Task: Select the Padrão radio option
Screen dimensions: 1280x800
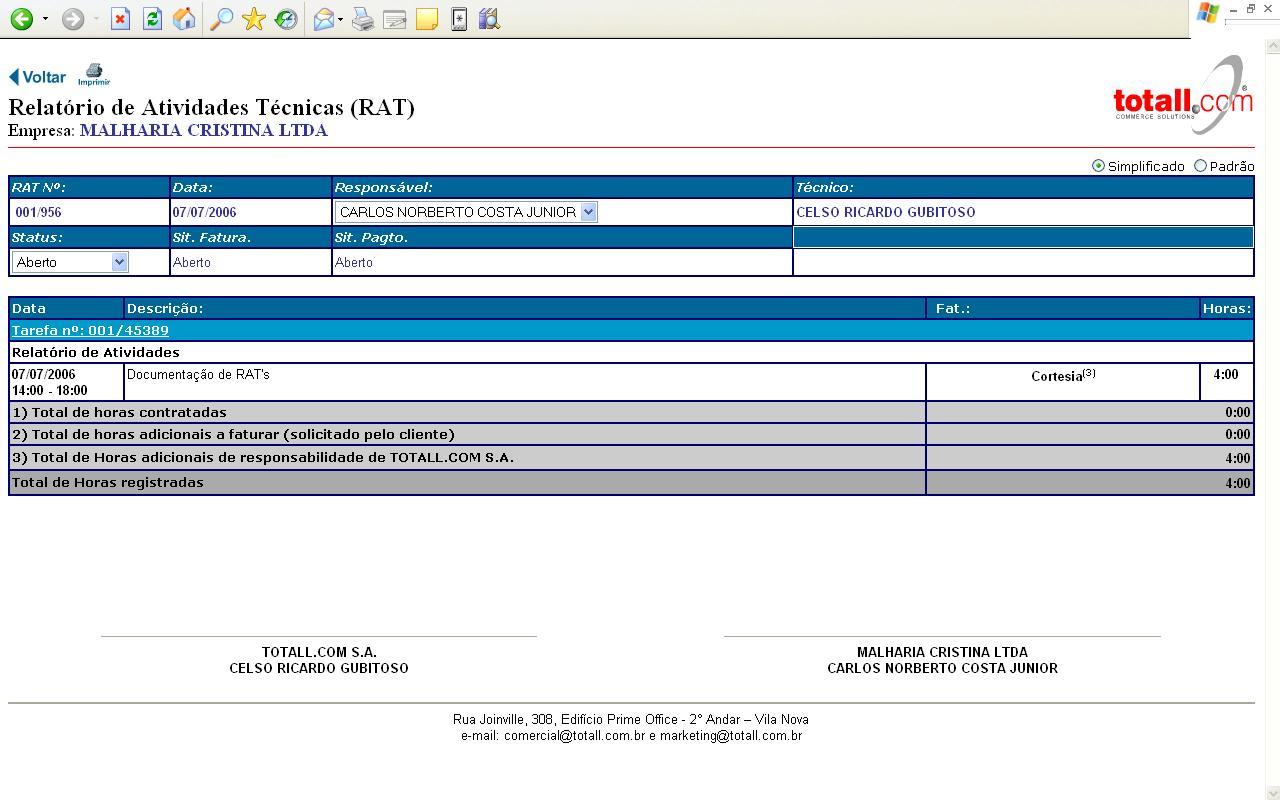Action: coord(1200,166)
